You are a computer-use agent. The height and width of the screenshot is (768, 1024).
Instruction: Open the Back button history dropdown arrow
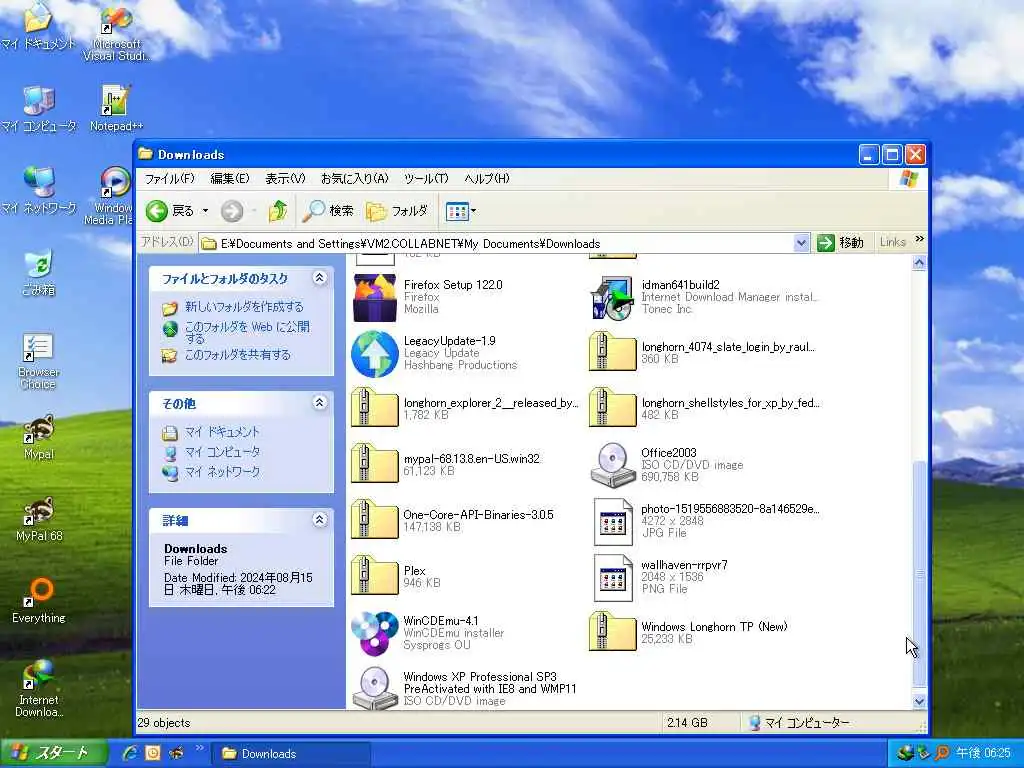point(205,211)
